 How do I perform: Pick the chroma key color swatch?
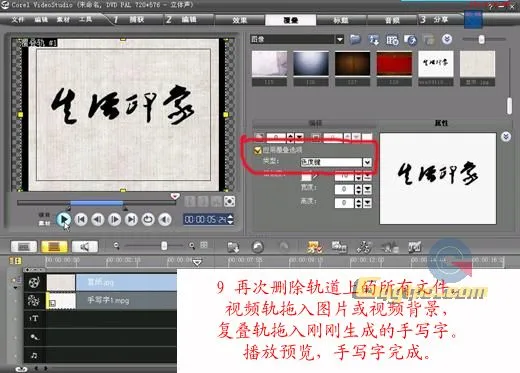[x=306, y=176]
